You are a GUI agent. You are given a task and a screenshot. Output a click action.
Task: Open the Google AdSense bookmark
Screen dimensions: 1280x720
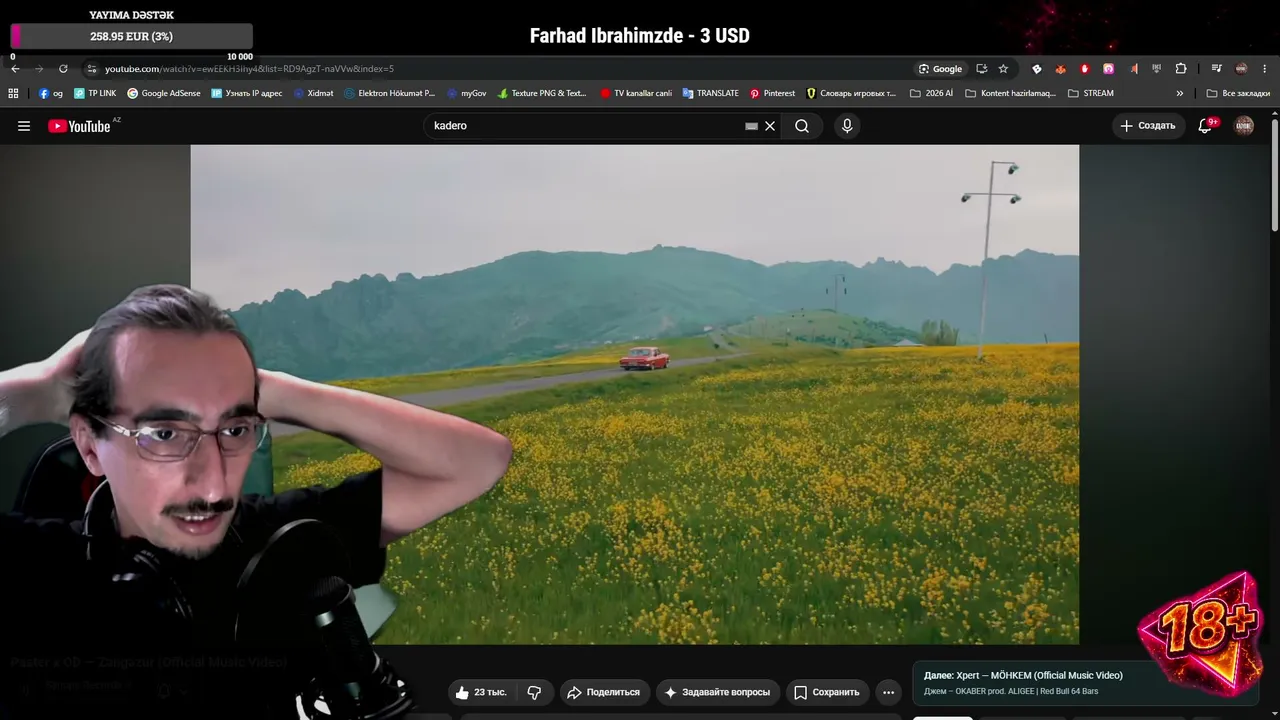click(x=164, y=93)
